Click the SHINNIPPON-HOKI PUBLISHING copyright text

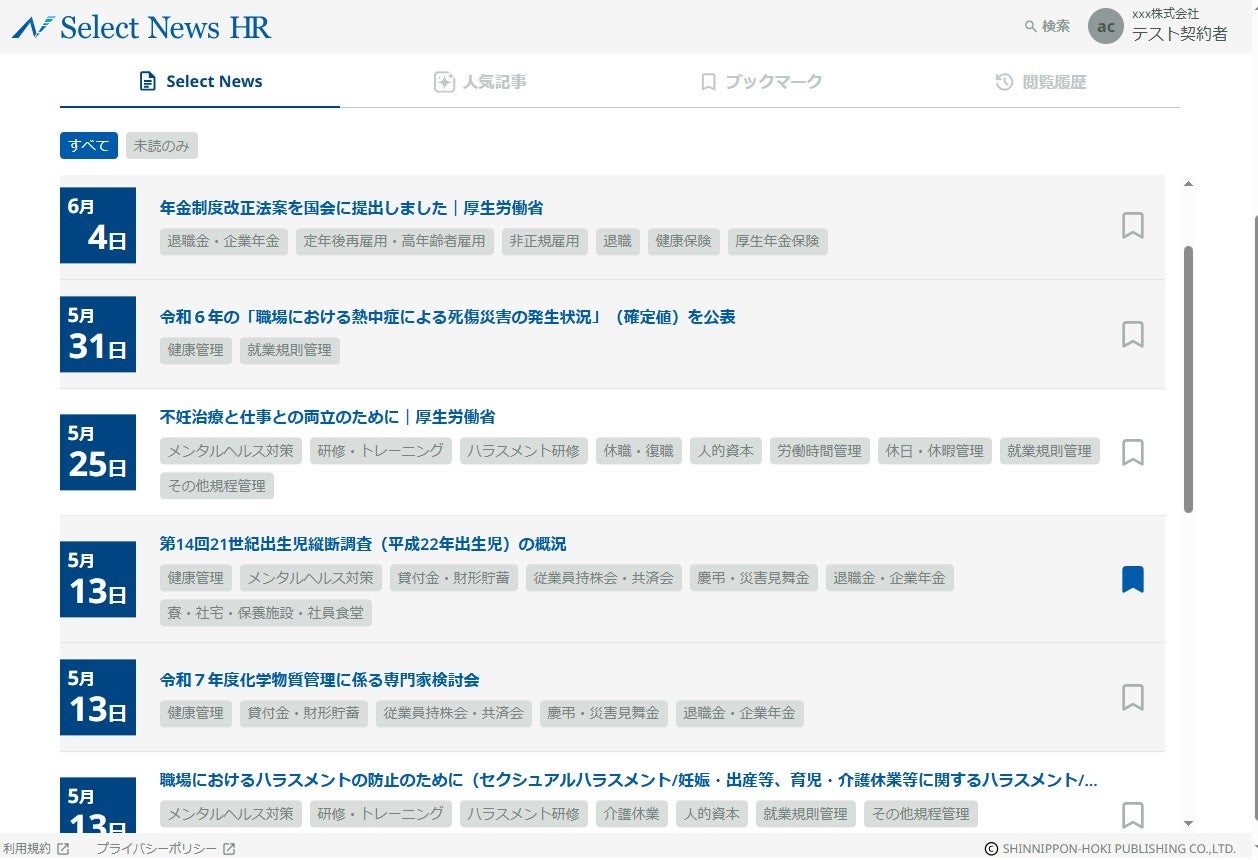click(1111, 849)
